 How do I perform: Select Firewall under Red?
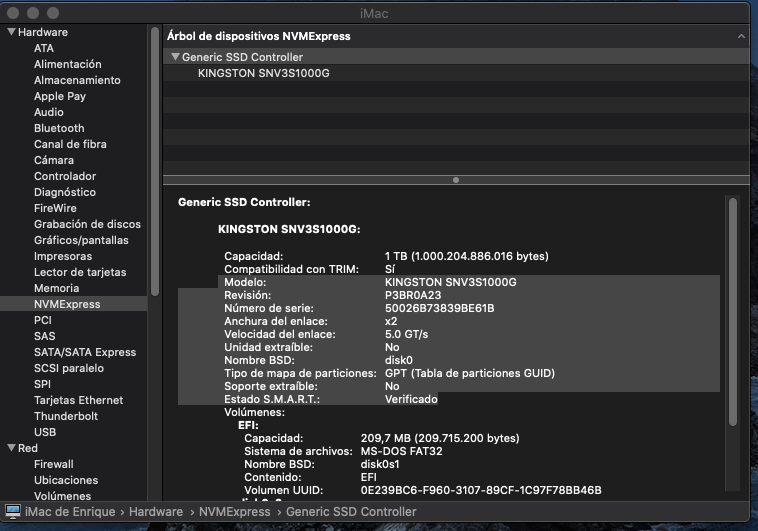(54, 464)
